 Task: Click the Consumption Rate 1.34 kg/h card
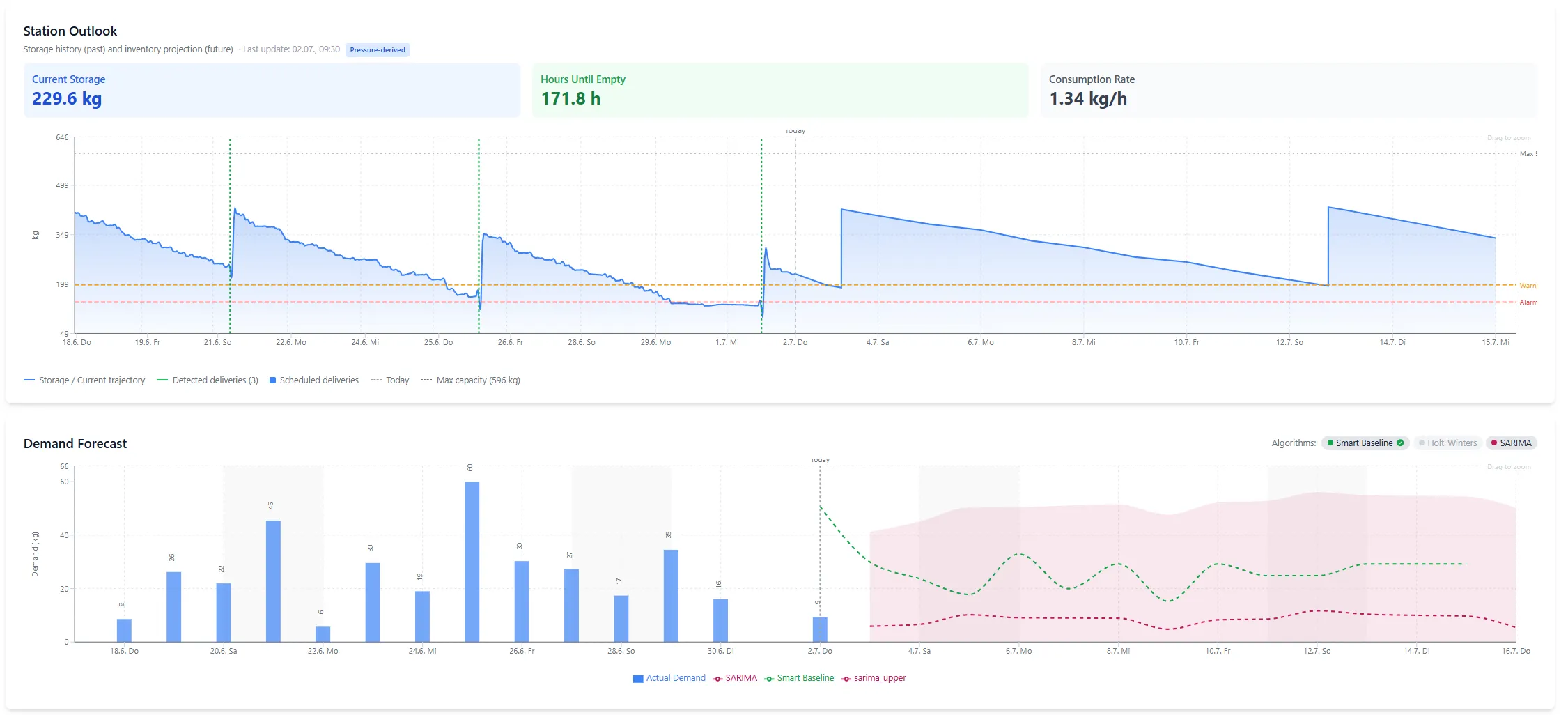coord(1289,90)
